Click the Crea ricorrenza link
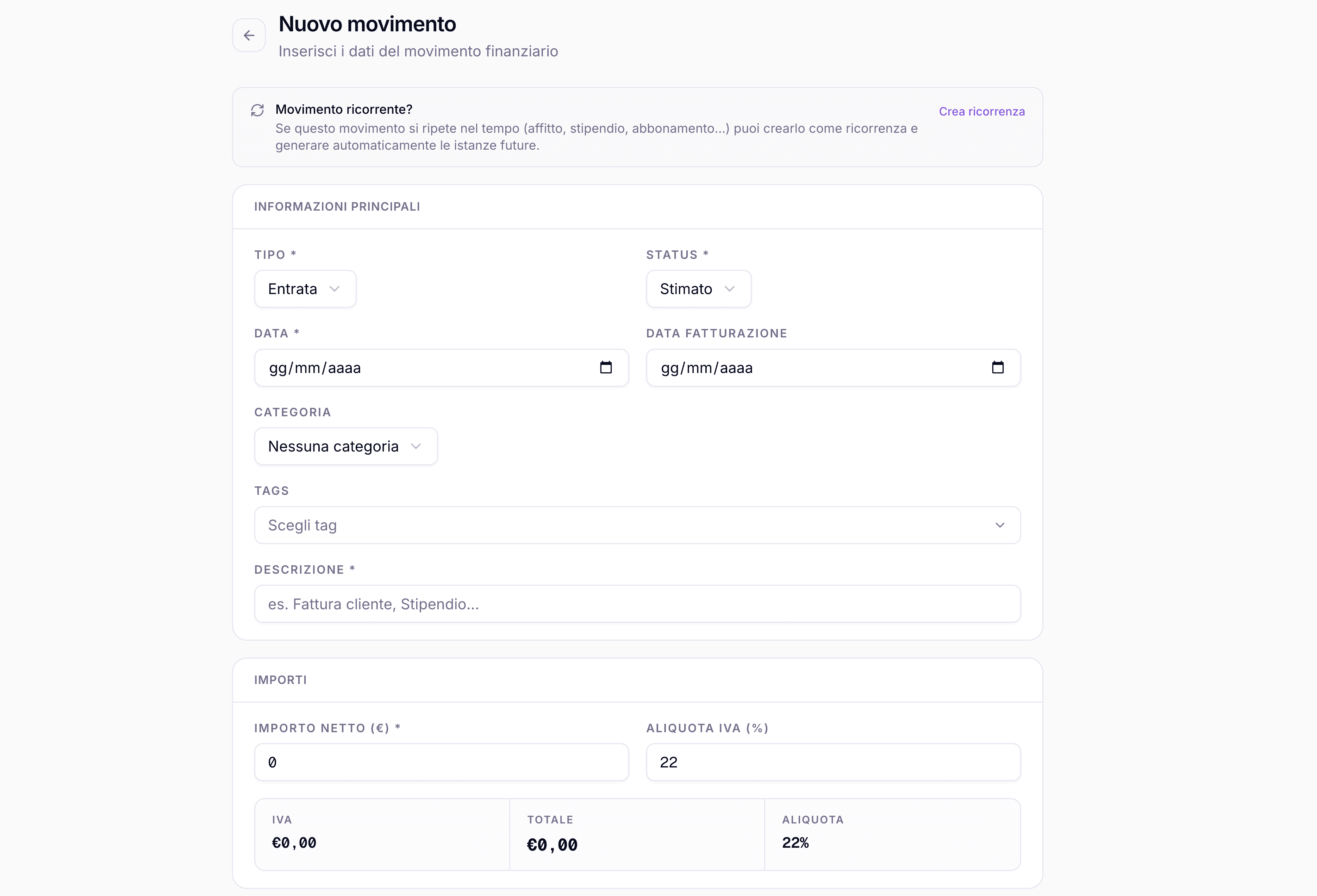 tap(981, 112)
